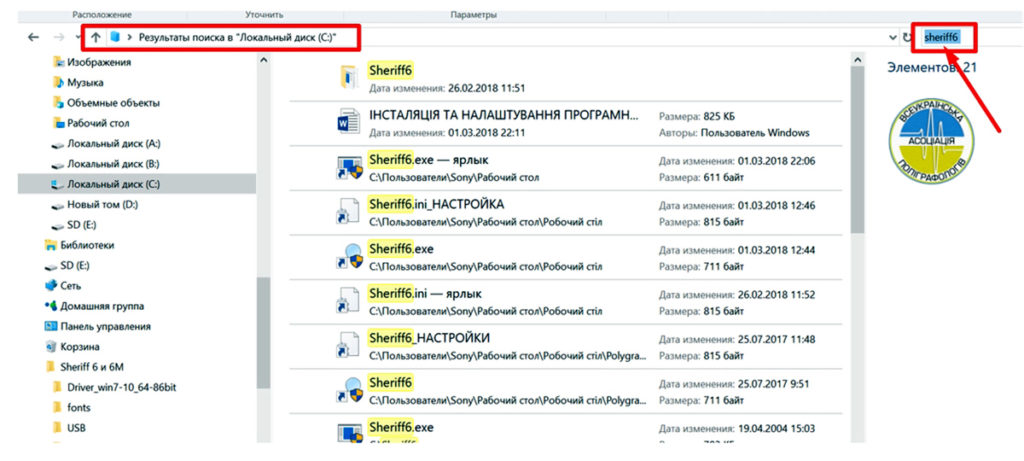This screenshot has width=1024, height=461.
Task: Click the up-one-level arrow button
Action: [96, 37]
